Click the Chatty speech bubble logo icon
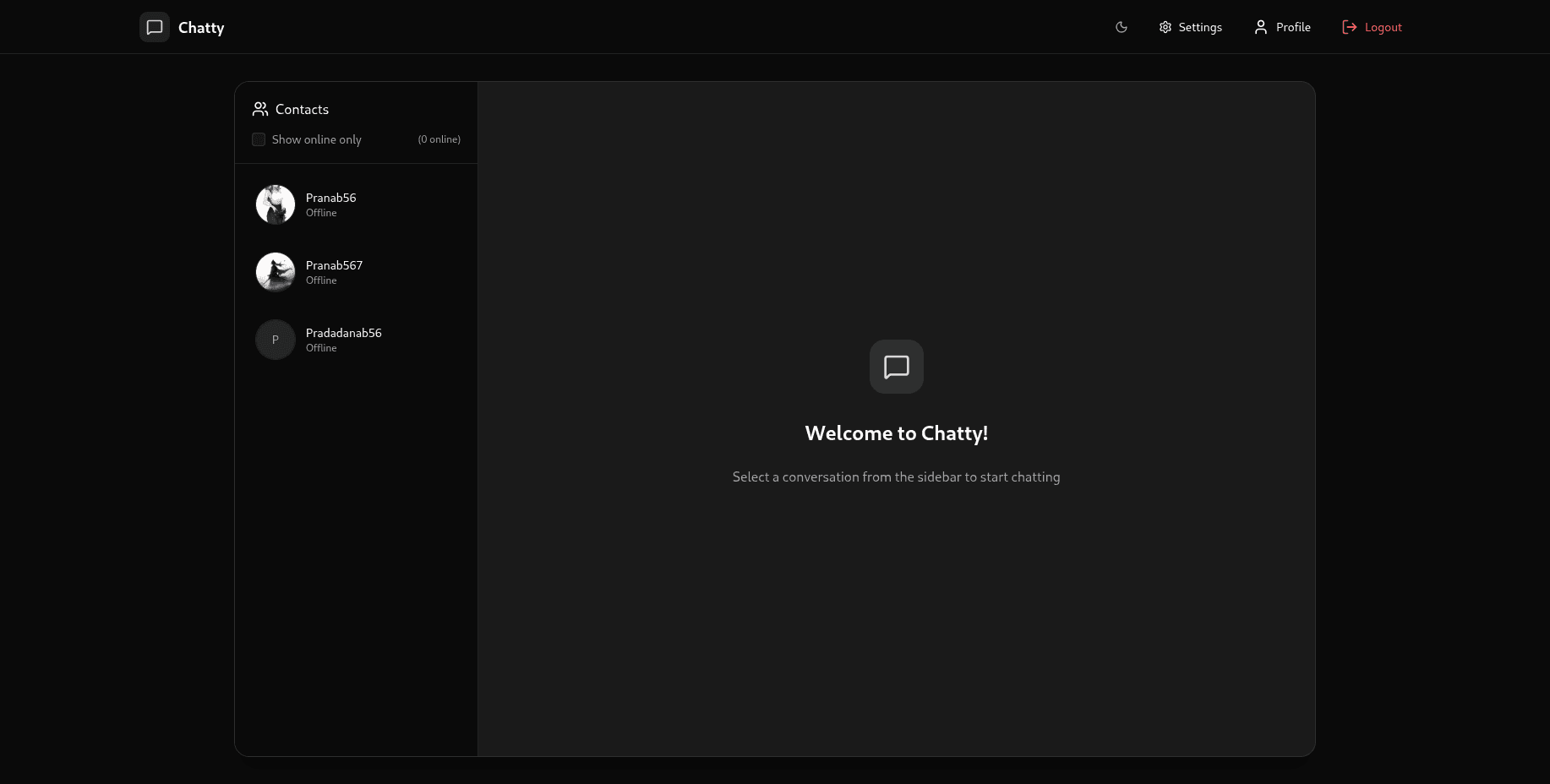This screenshot has height=784, width=1550. pyautogui.click(x=154, y=27)
